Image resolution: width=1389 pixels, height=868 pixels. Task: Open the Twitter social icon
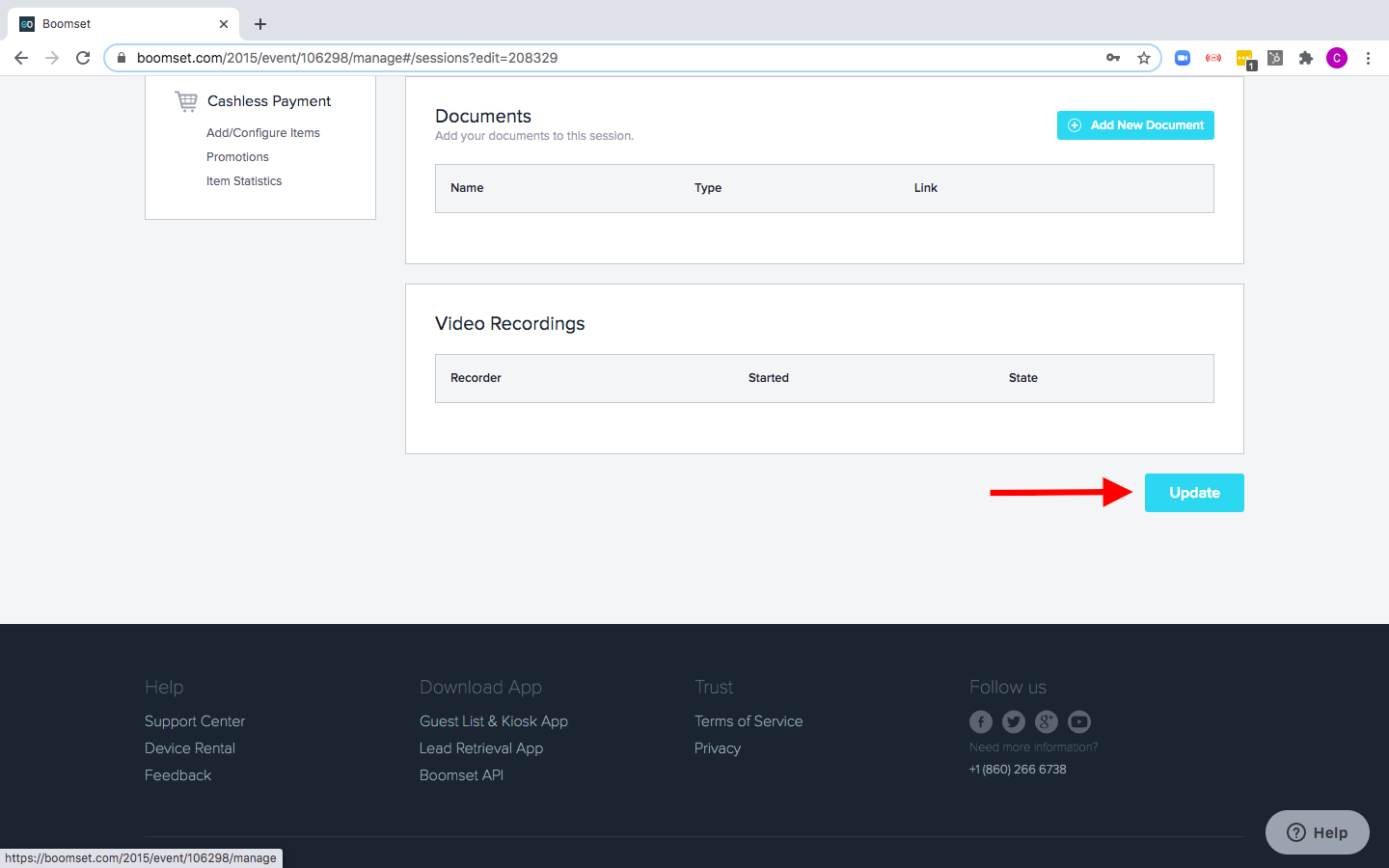pyautogui.click(x=1013, y=721)
